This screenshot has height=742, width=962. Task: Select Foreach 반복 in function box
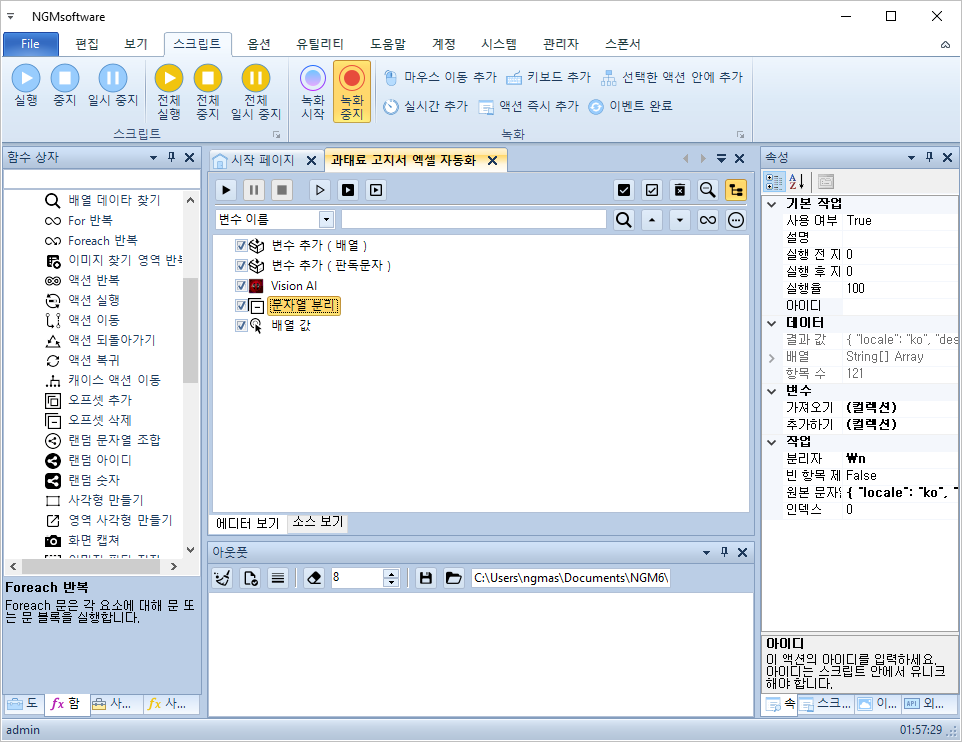click(x=102, y=241)
